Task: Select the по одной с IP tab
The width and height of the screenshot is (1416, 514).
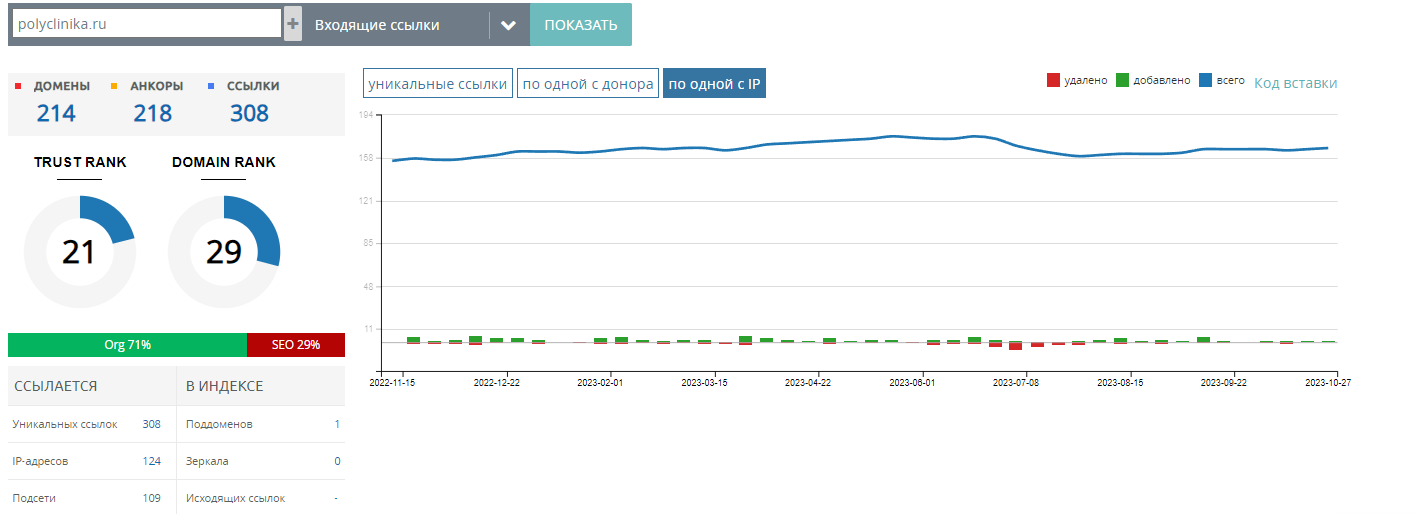Action: click(x=714, y=84)
